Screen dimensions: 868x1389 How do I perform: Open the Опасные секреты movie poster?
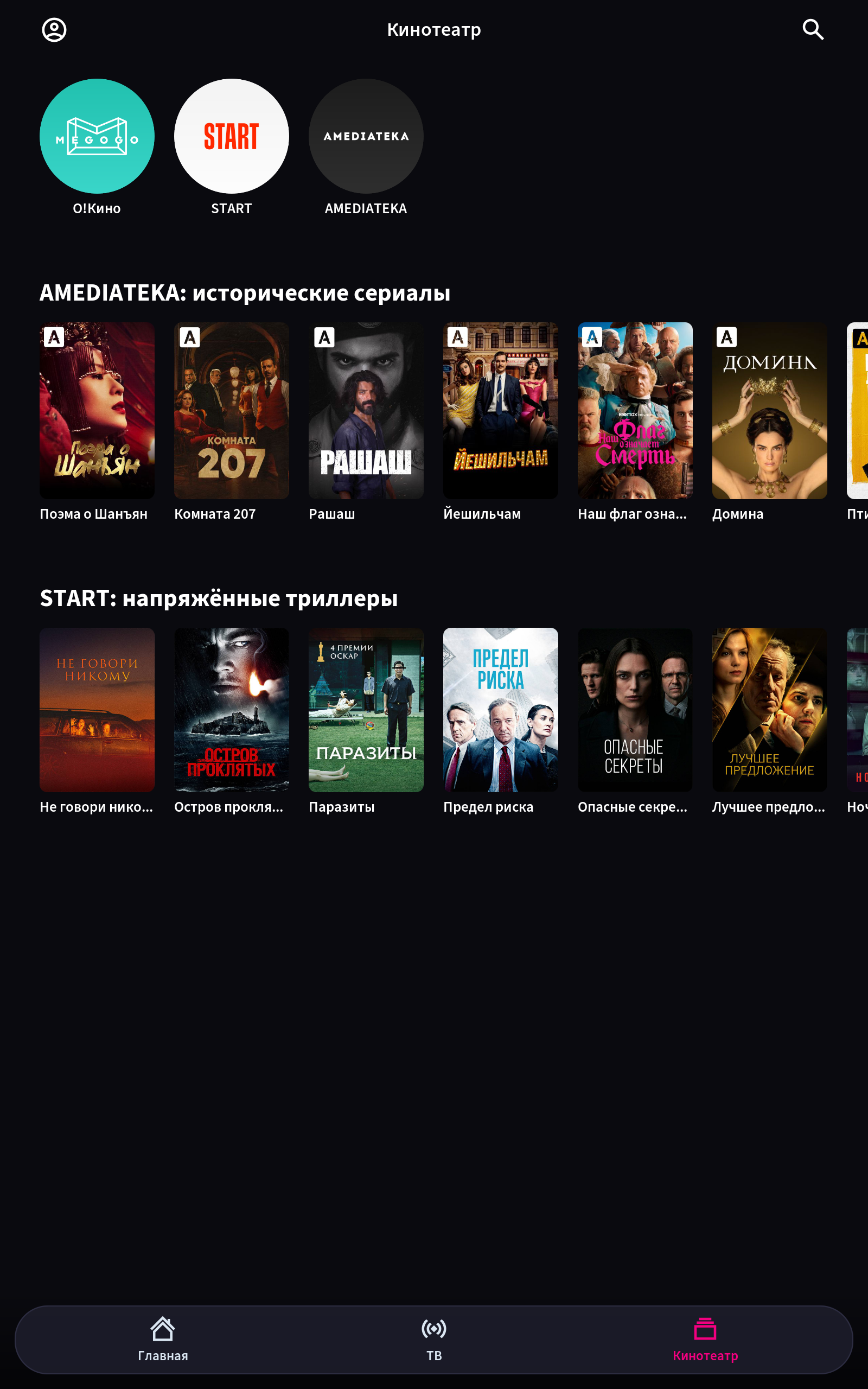pos(635,710)
